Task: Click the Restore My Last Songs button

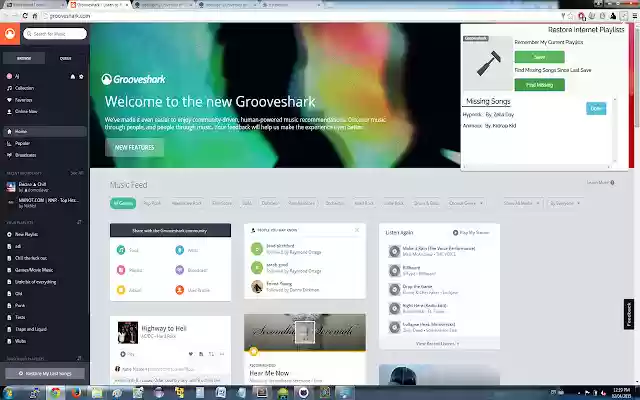Action: (45, 373)
